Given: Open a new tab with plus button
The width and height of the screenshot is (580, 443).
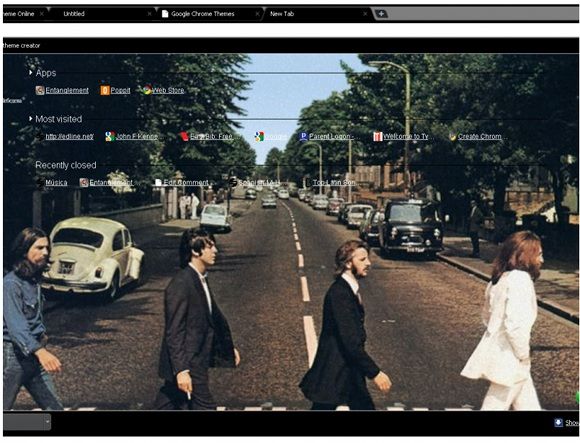Looking at the screenshot, I should coord(381,14).
